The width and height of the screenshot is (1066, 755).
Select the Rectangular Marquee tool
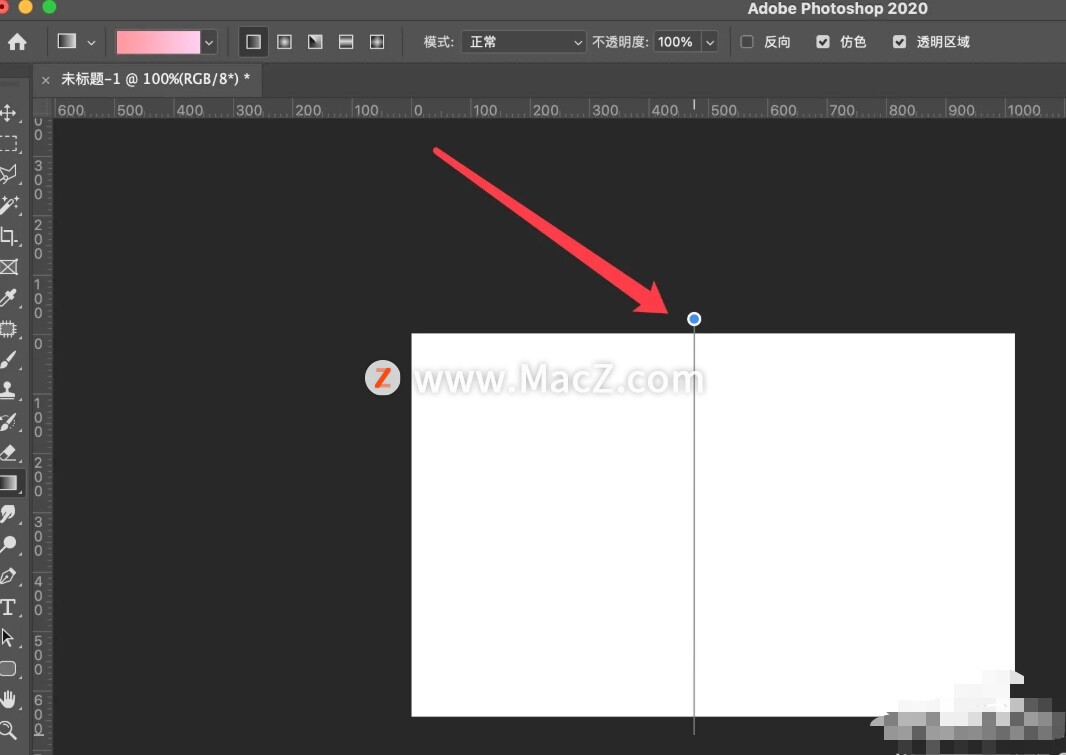coord(9,143)
